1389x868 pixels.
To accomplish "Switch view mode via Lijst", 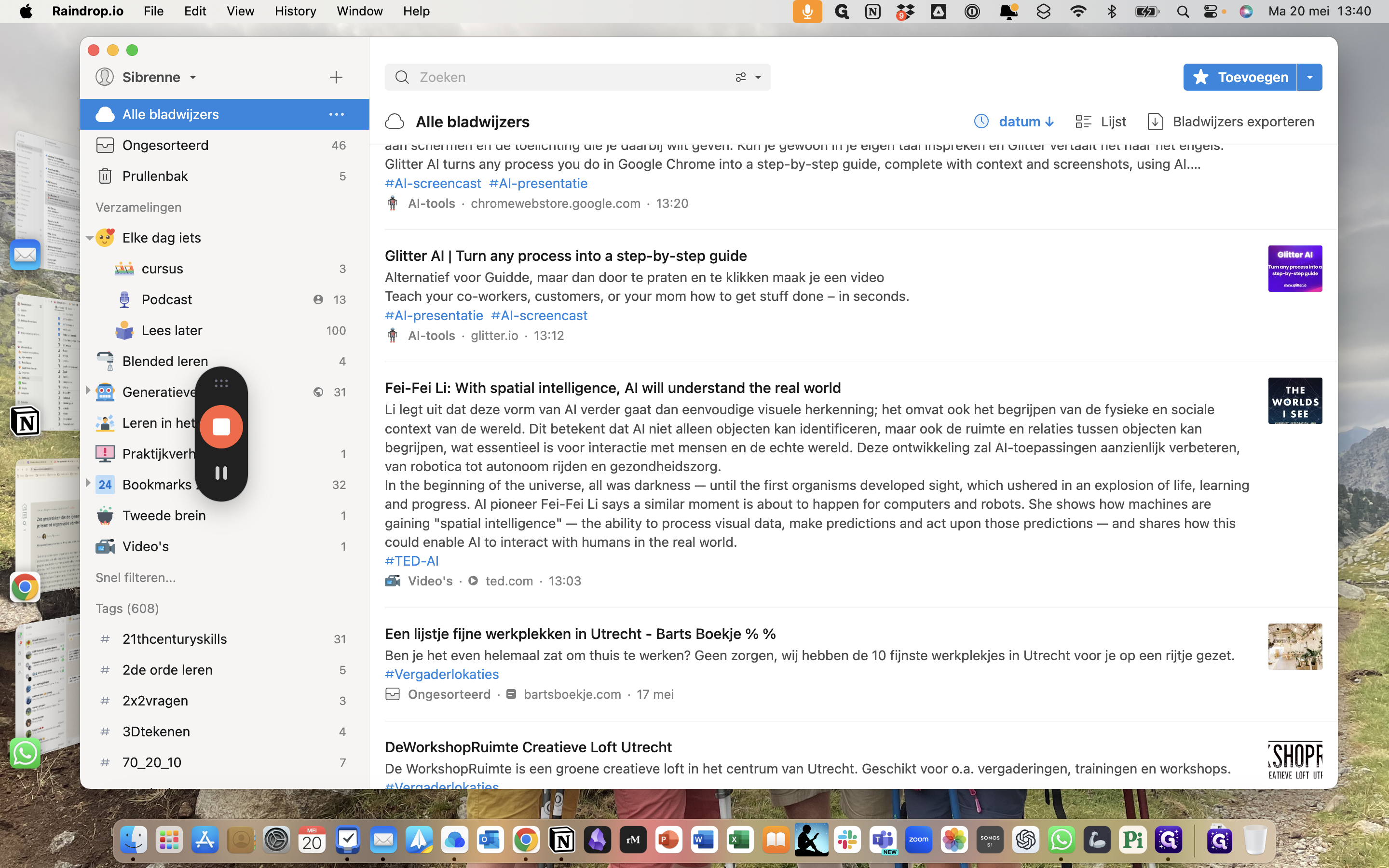I will [1100, 122].
